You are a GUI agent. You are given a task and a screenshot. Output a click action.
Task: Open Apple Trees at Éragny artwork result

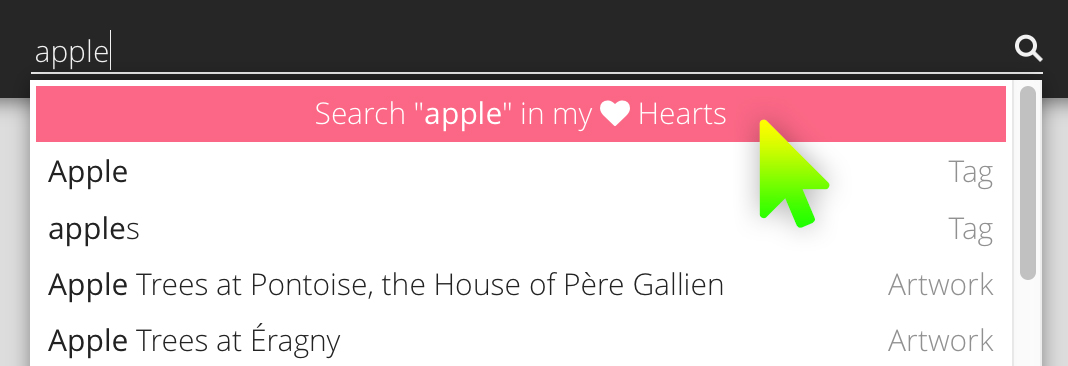[x=520, y=340]
